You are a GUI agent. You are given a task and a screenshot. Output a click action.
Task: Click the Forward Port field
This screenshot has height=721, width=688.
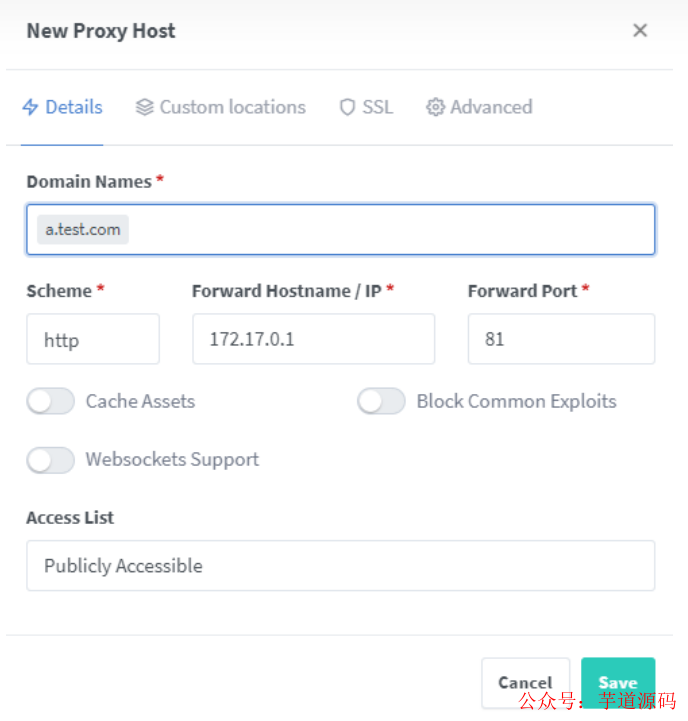(561, 340)
